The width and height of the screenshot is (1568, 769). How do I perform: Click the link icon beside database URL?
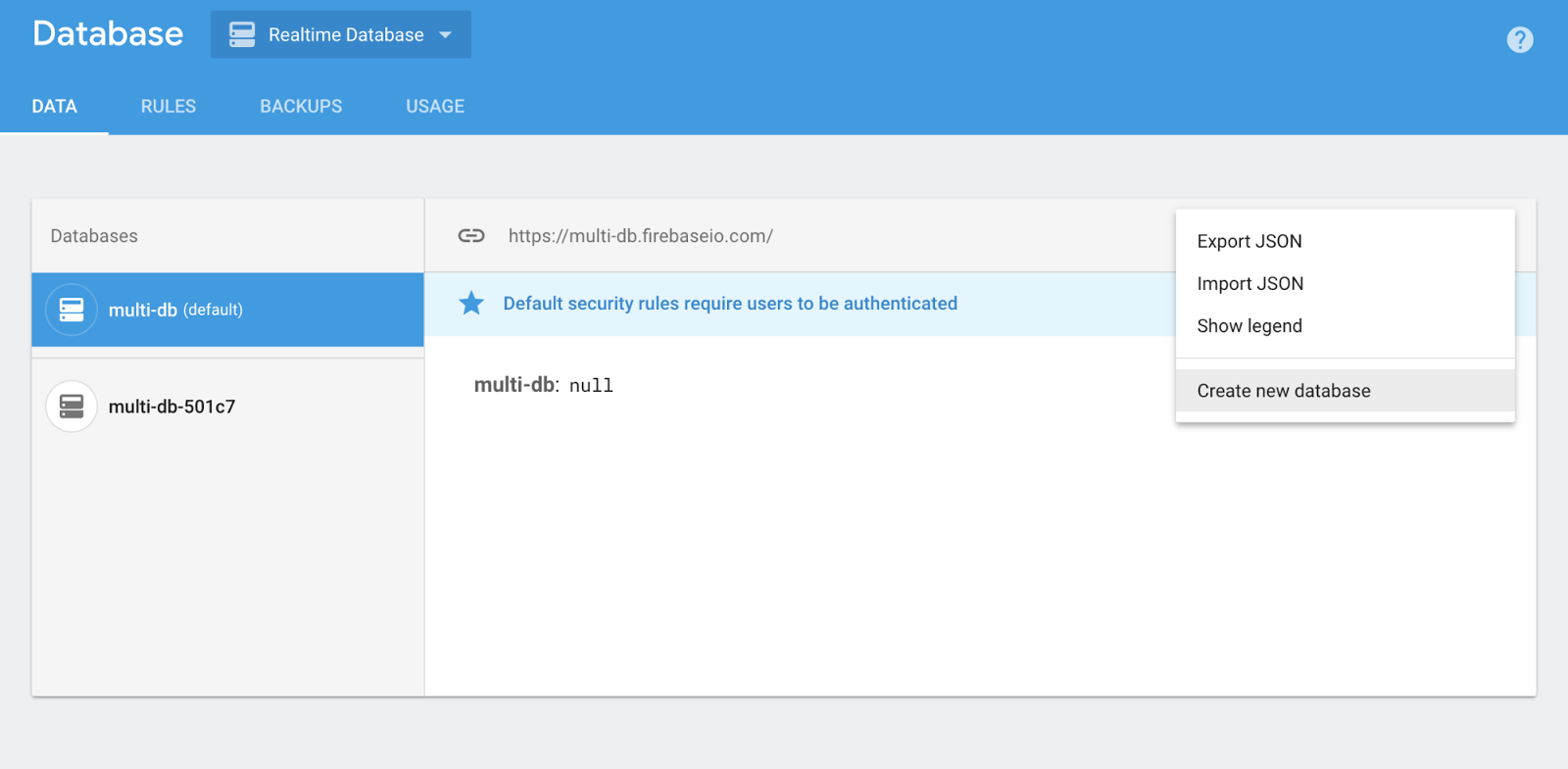(471, 235)
